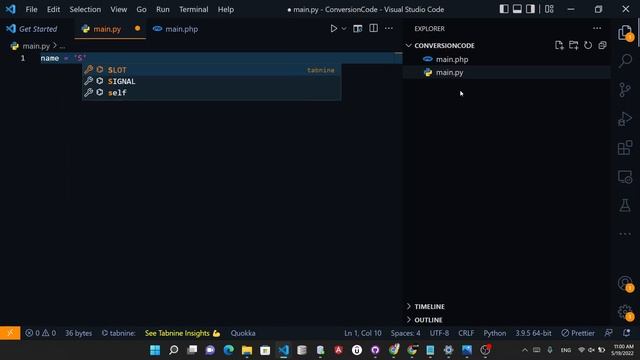
Task: Change end of line sequence CRLF
Action: 466,333
